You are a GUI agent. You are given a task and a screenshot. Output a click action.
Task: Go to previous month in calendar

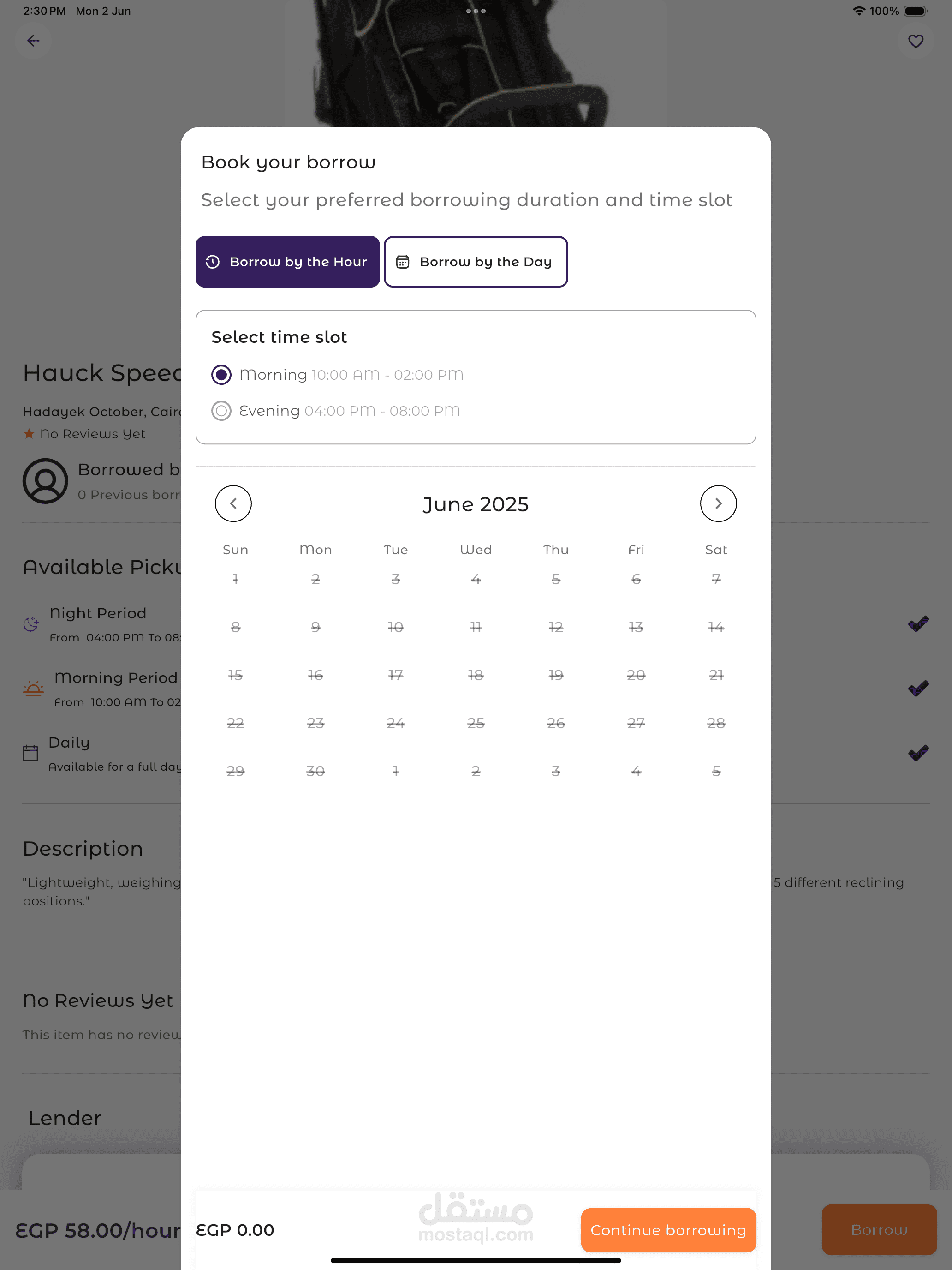click(x=233, y=503)
